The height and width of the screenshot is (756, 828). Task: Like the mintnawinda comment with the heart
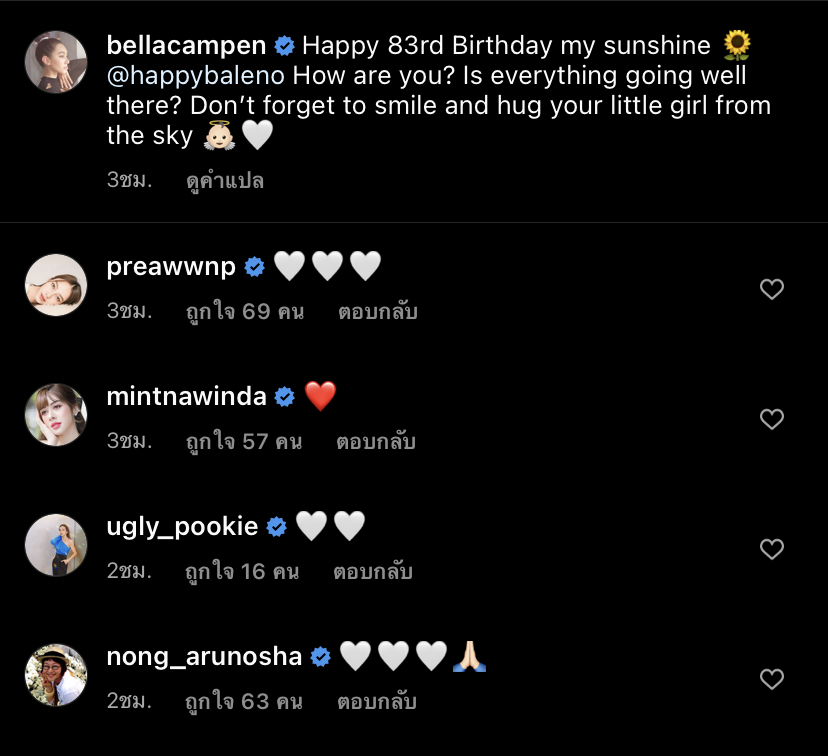[771, 419]
